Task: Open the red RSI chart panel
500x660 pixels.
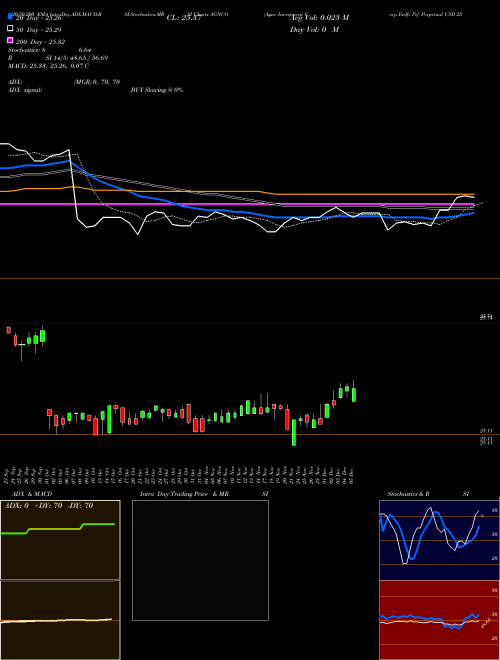Action: [439, 620]
